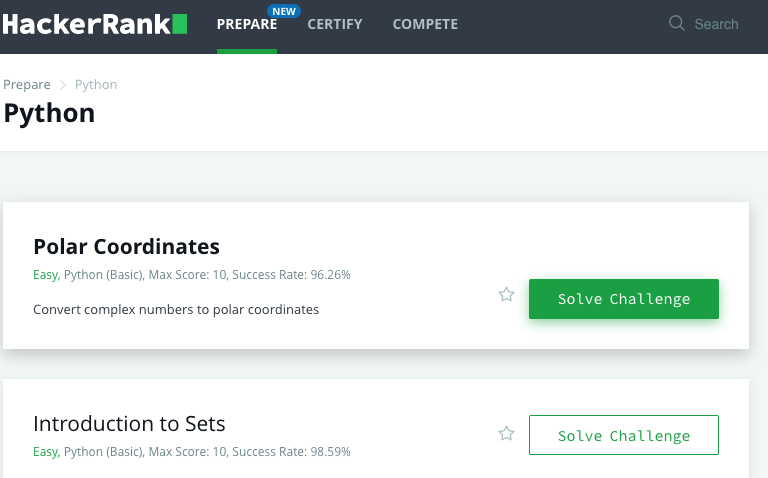The height and width of the screenshot is (478, 768).
Task: Click the breadcrumb chevron separator
Action: coord(63,85)
